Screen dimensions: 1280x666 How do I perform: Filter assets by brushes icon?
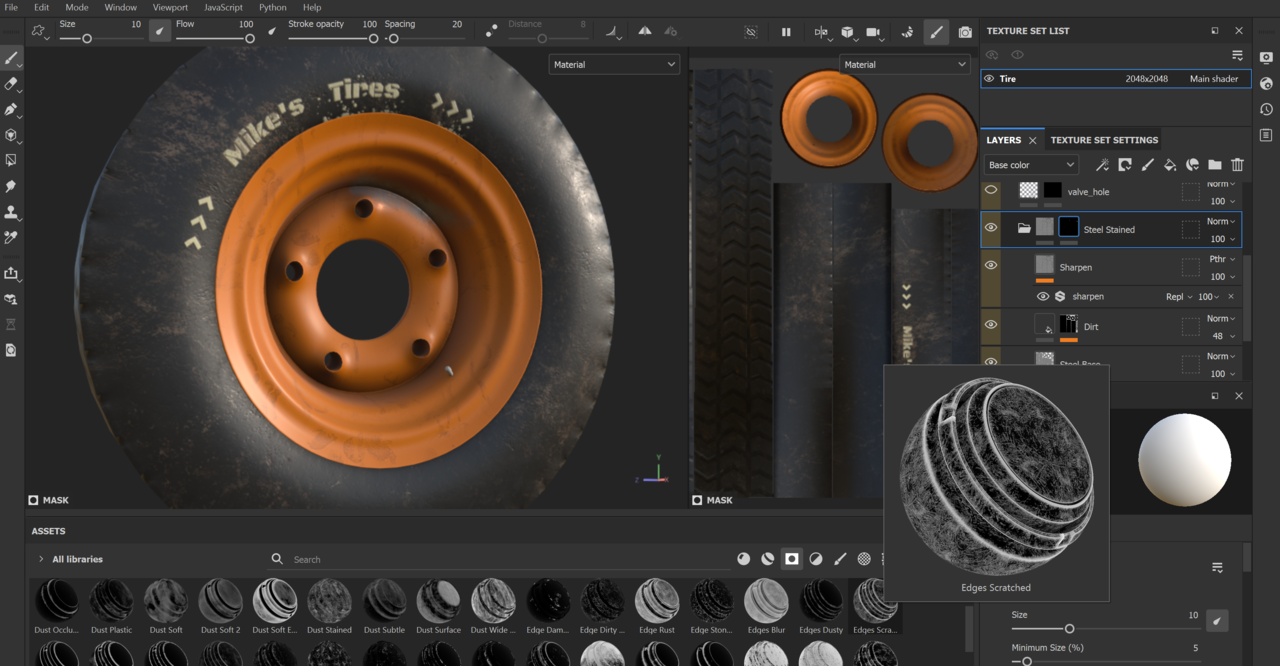coord(840,559)
